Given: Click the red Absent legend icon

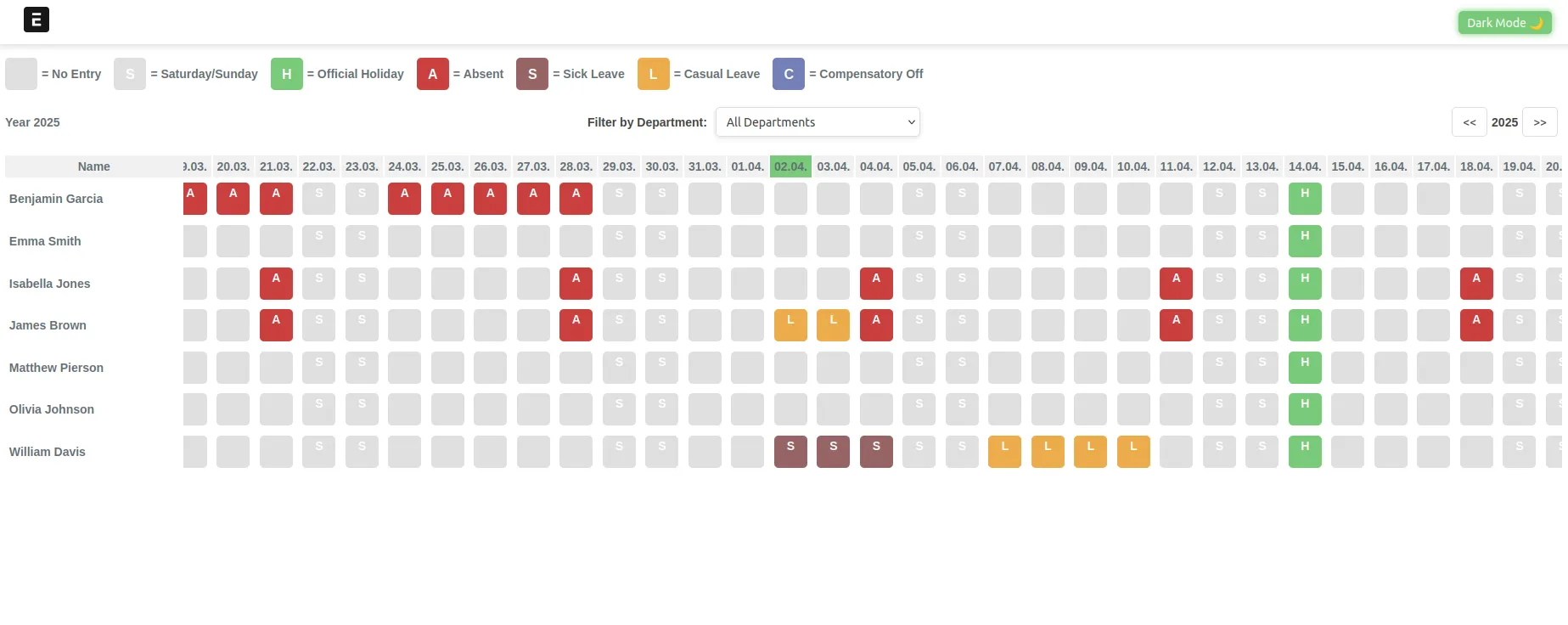Looking at the screenshot, I should pos(433,74).
